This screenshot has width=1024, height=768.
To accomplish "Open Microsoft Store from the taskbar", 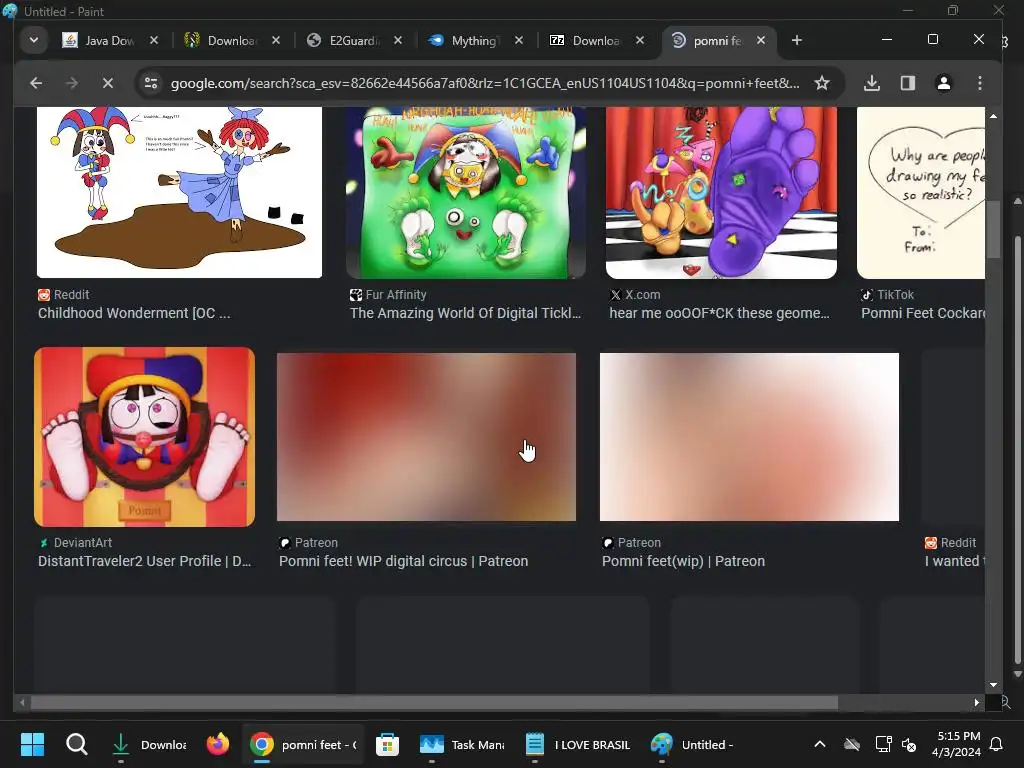I will point(387,744).
